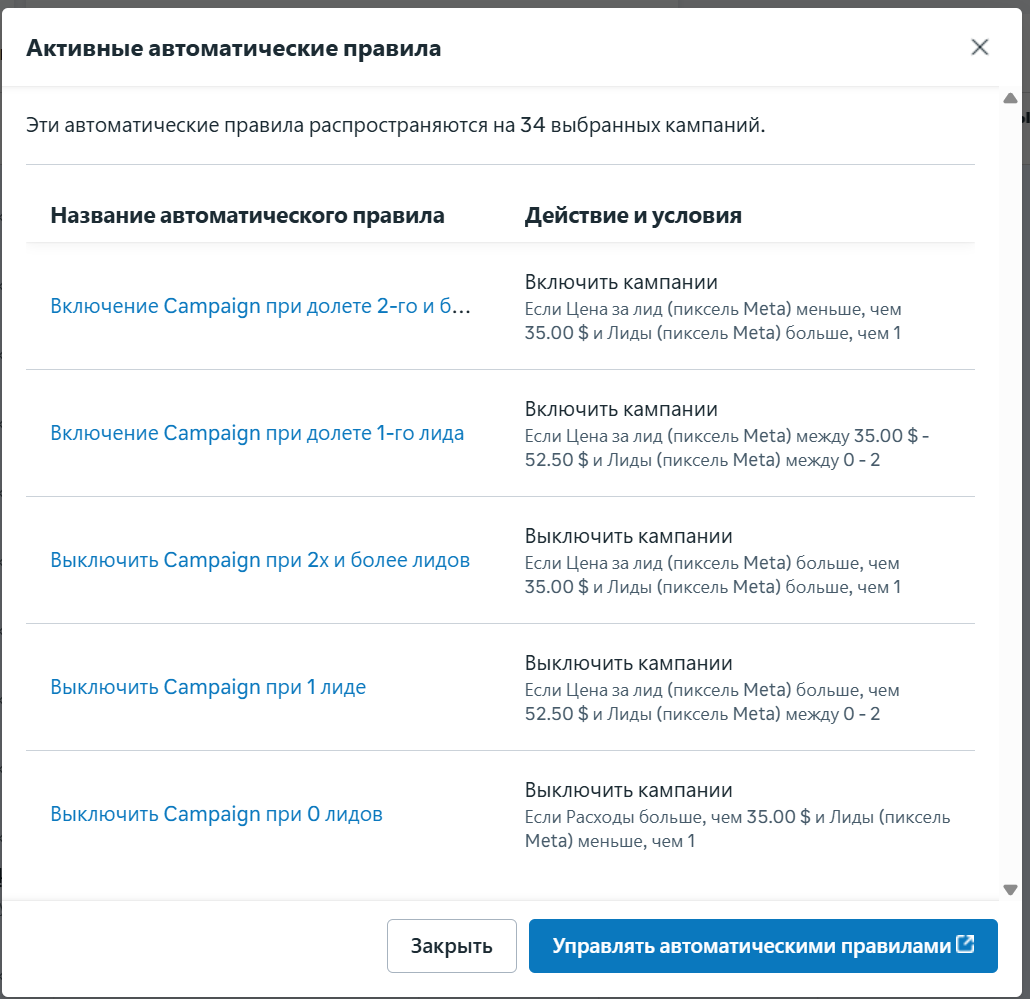Click the external link icon on the manage button
This screenshot has height=999, width=1030.
pos(965,944)
